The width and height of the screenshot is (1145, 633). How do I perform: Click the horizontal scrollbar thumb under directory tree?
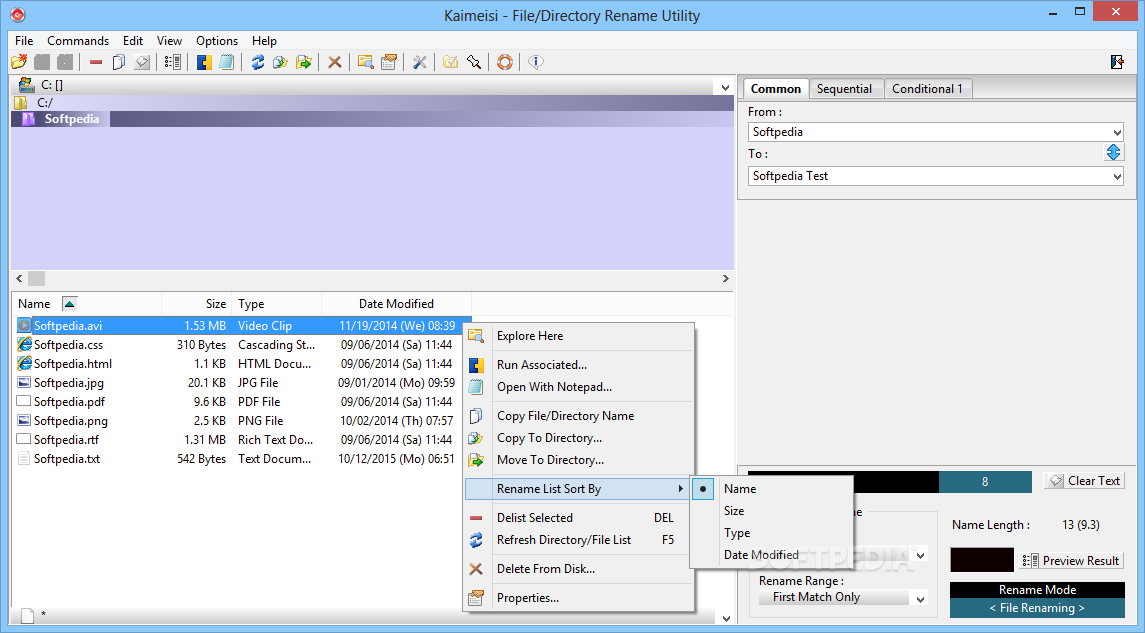[x=37, y=278]
